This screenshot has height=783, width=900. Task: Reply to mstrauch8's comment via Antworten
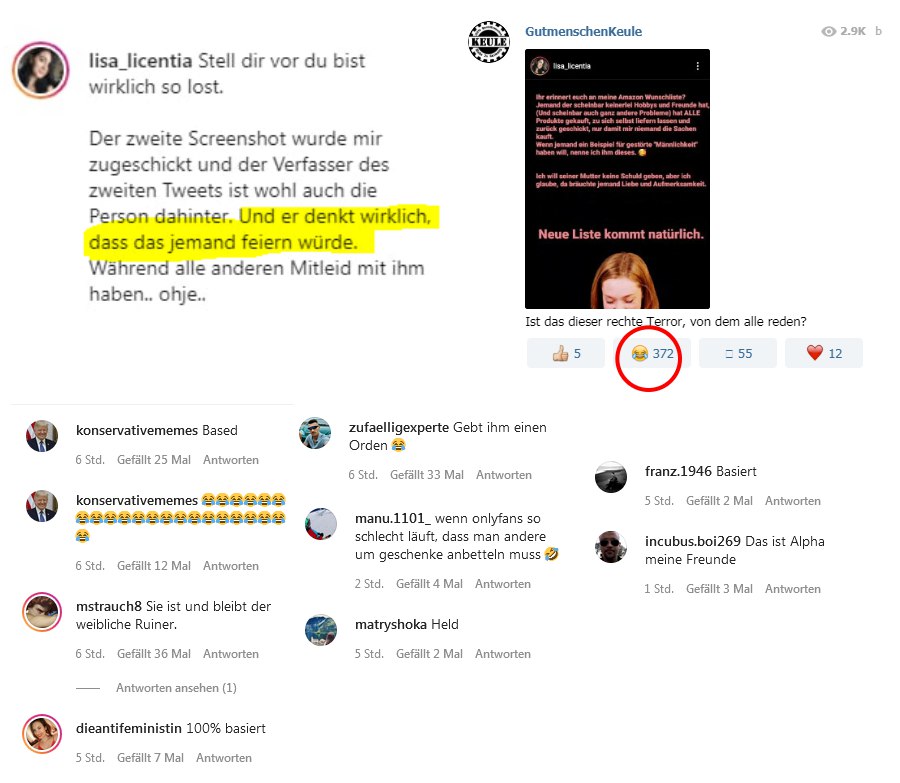pos(231,654)
